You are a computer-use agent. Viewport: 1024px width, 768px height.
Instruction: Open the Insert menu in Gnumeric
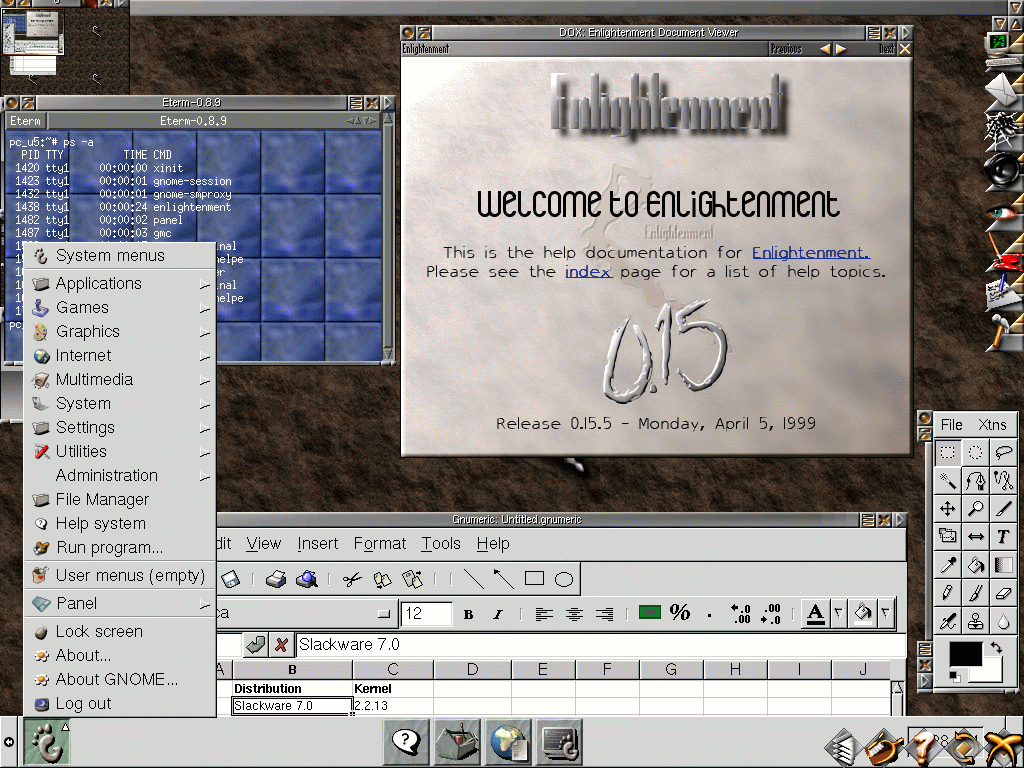pyautogui.click(x=317, y=543)
